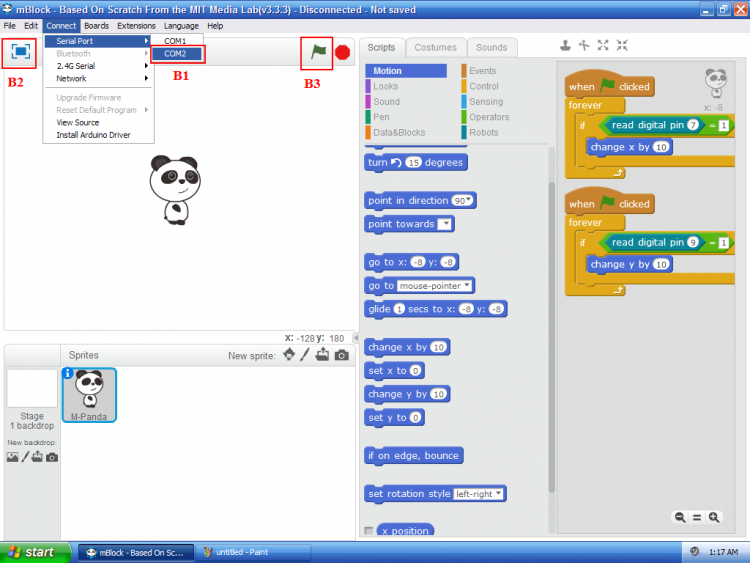Open the Help menu
The height and width of the screenshot is (563, 750).
click(215, 26)
